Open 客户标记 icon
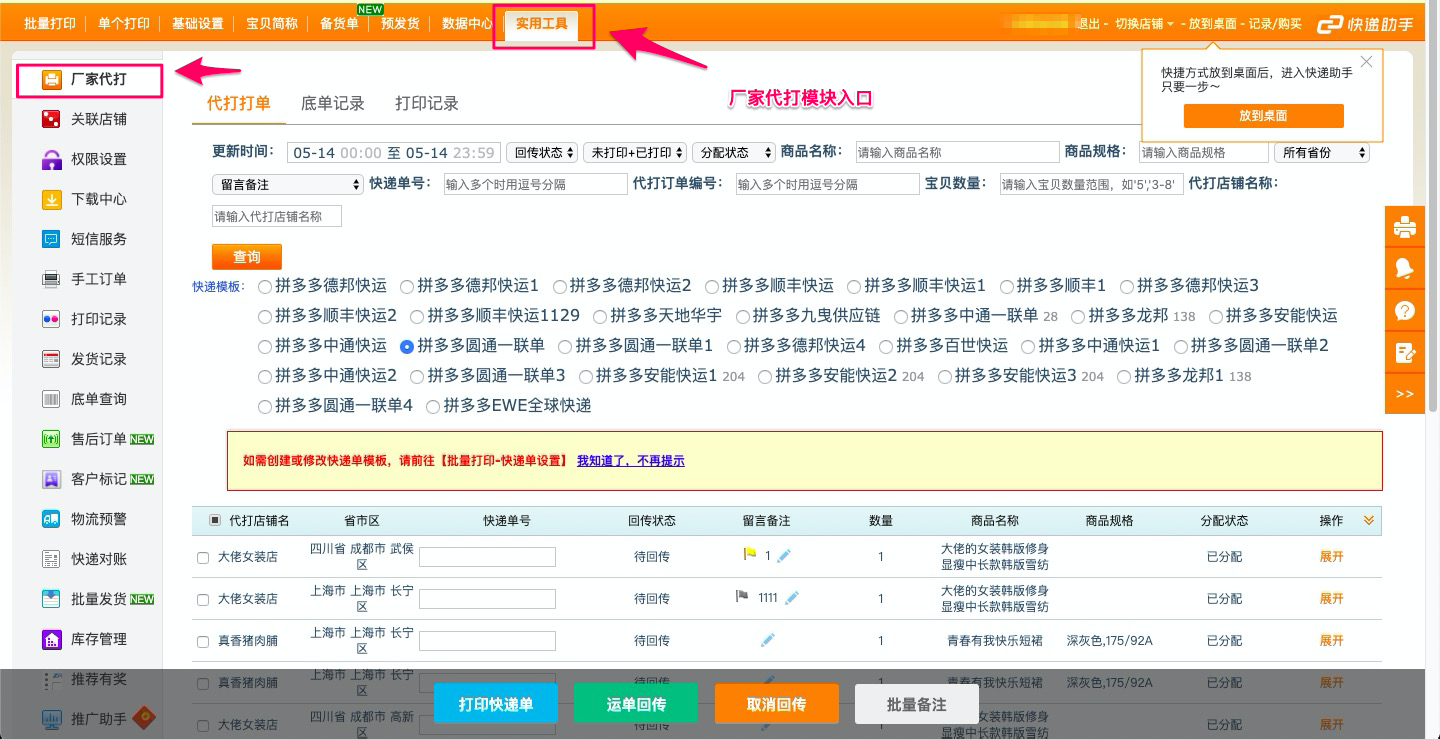The height and width of the screenshot is (739, 1440). coord(51,479)
